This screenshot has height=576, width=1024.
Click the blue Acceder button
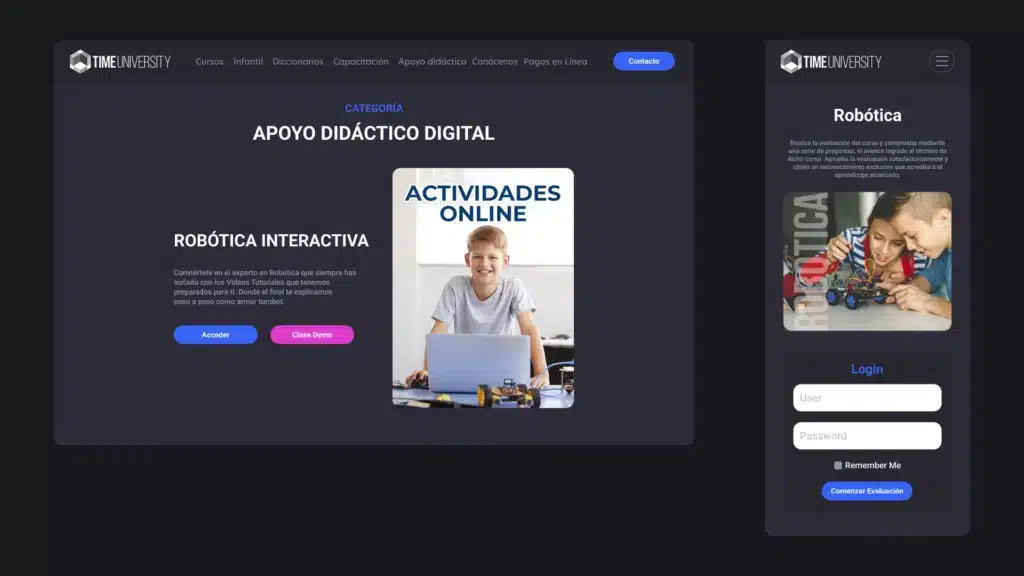tap(215, 335)
